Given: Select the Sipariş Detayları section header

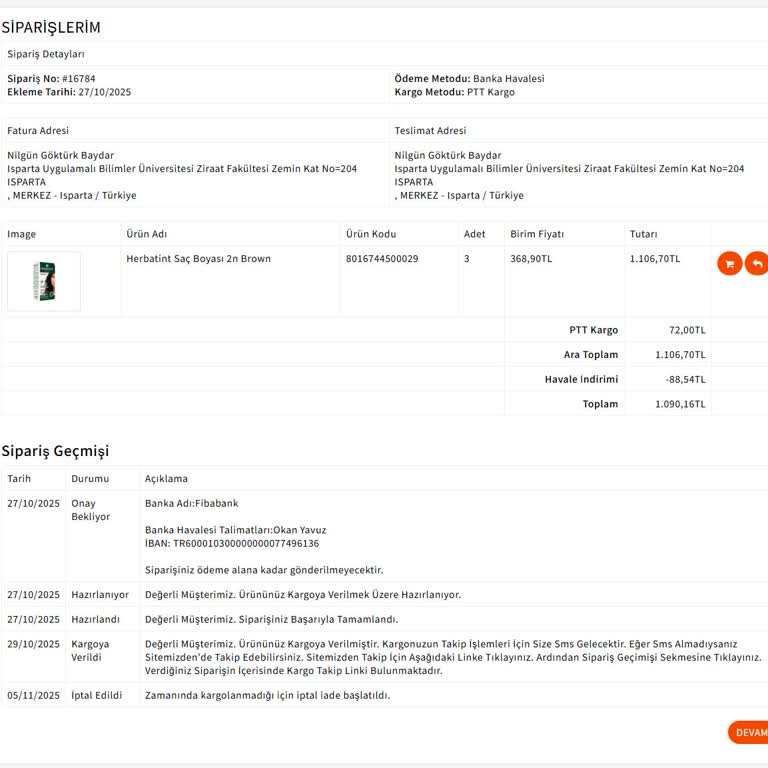Looking at the screenshot, I should pos(46,54).
